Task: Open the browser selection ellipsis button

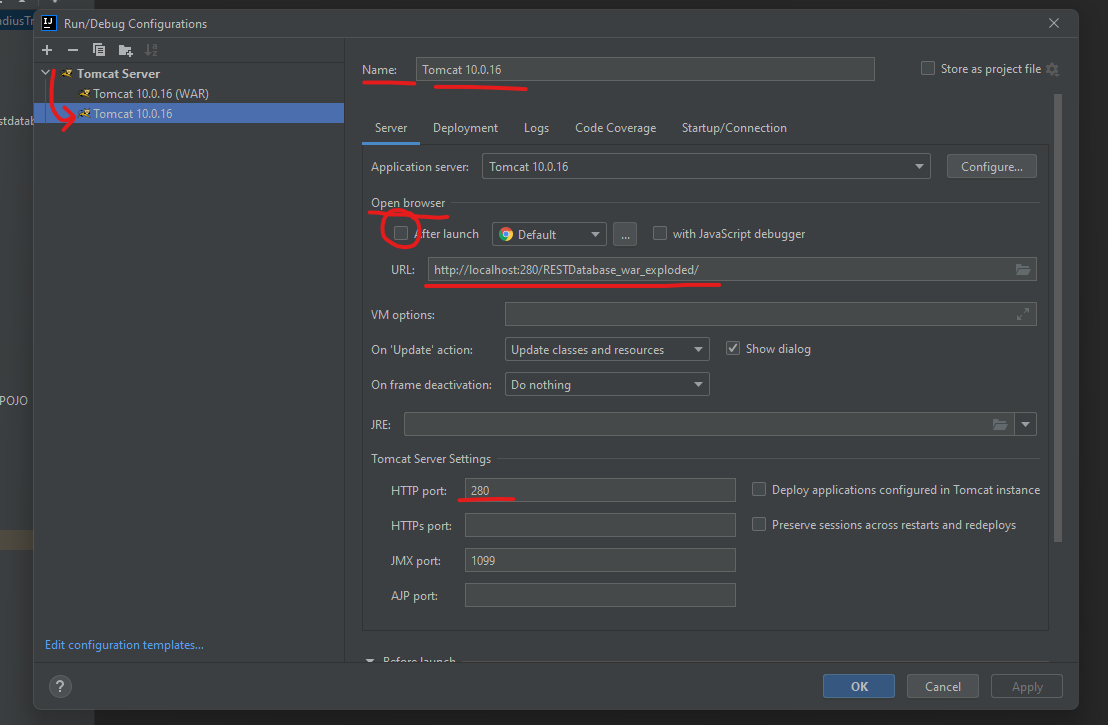Action: click(x=625, y=235)
